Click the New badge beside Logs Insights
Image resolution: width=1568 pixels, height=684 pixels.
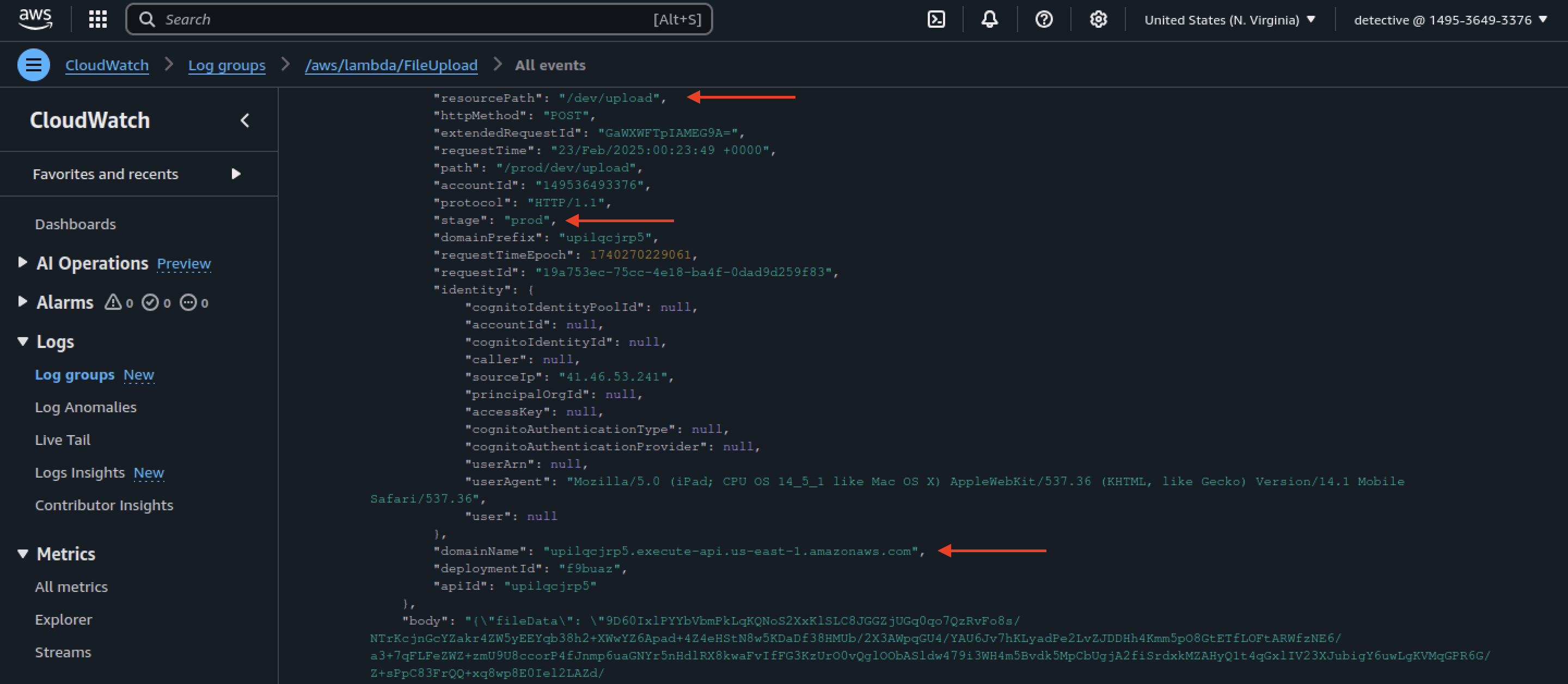(x=149, y=473)
